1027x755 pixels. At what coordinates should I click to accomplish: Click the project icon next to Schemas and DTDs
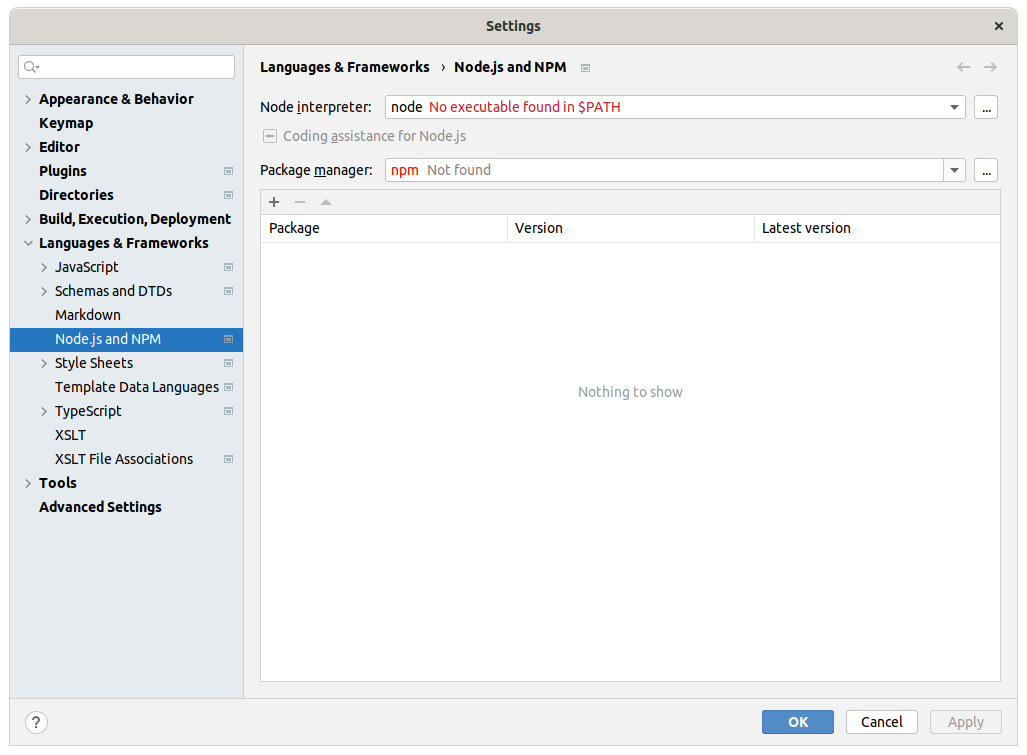click(229, 291)
